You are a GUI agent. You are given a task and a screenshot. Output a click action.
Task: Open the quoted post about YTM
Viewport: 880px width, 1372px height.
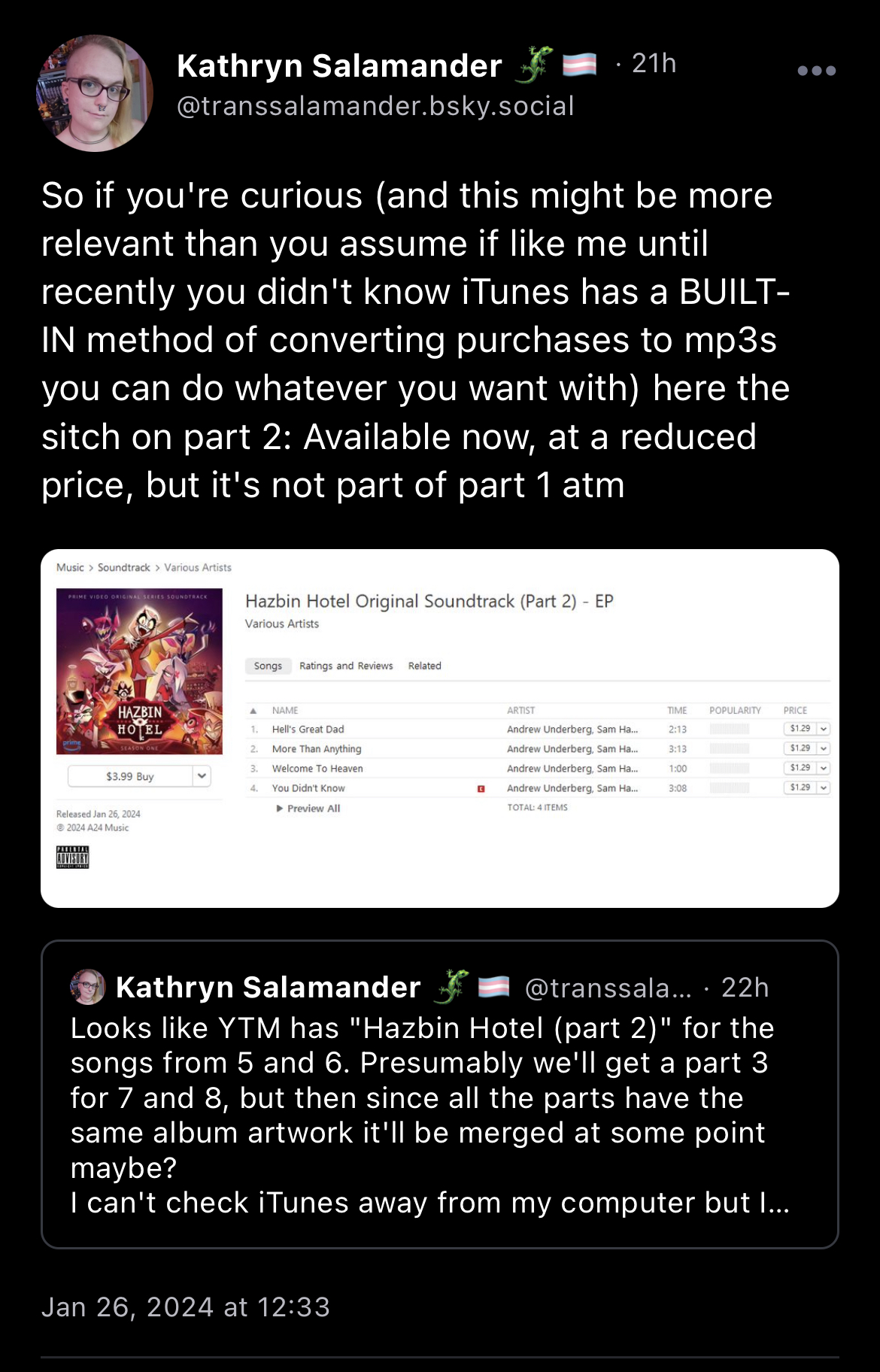[x=440, y=1094]
